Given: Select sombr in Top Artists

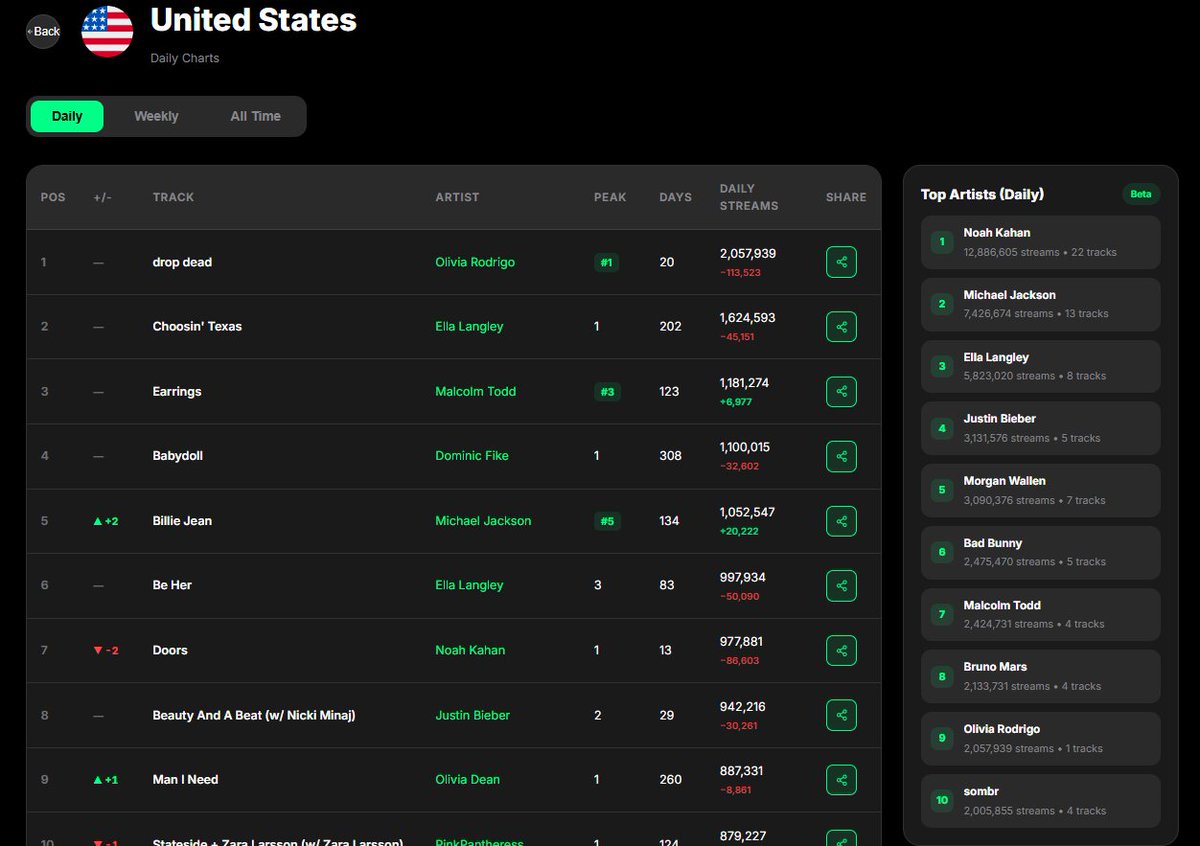Looking at the screenshot, I should click(x=1040, y=801).
